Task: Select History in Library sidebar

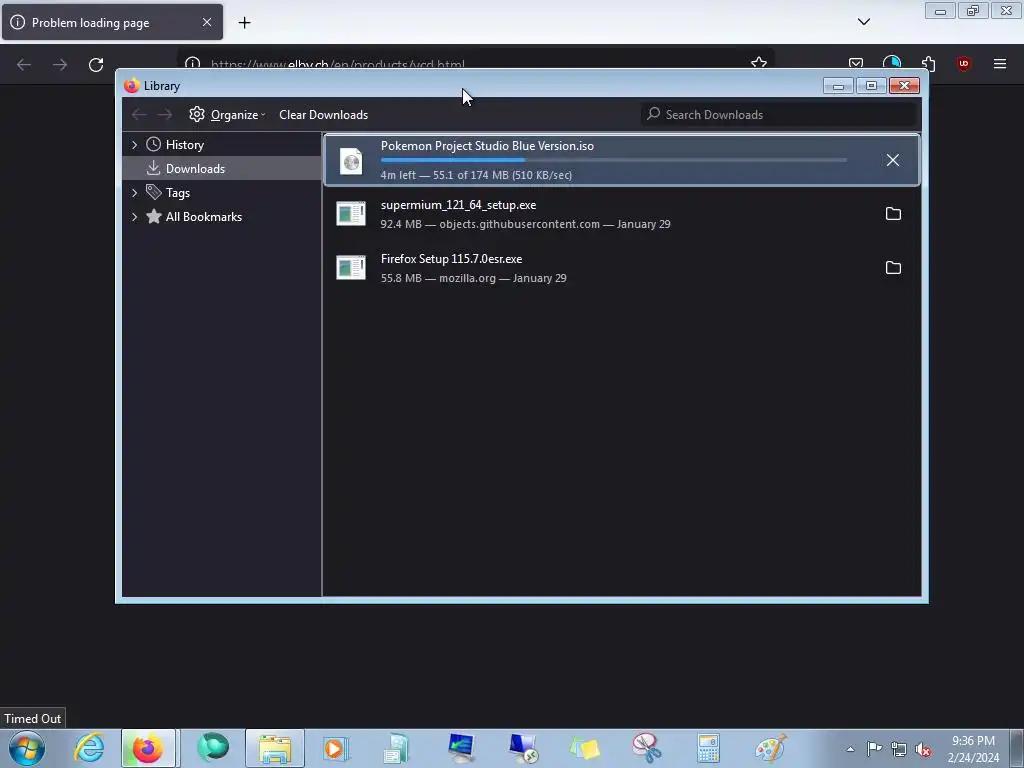Action: (x=185, y=144)
